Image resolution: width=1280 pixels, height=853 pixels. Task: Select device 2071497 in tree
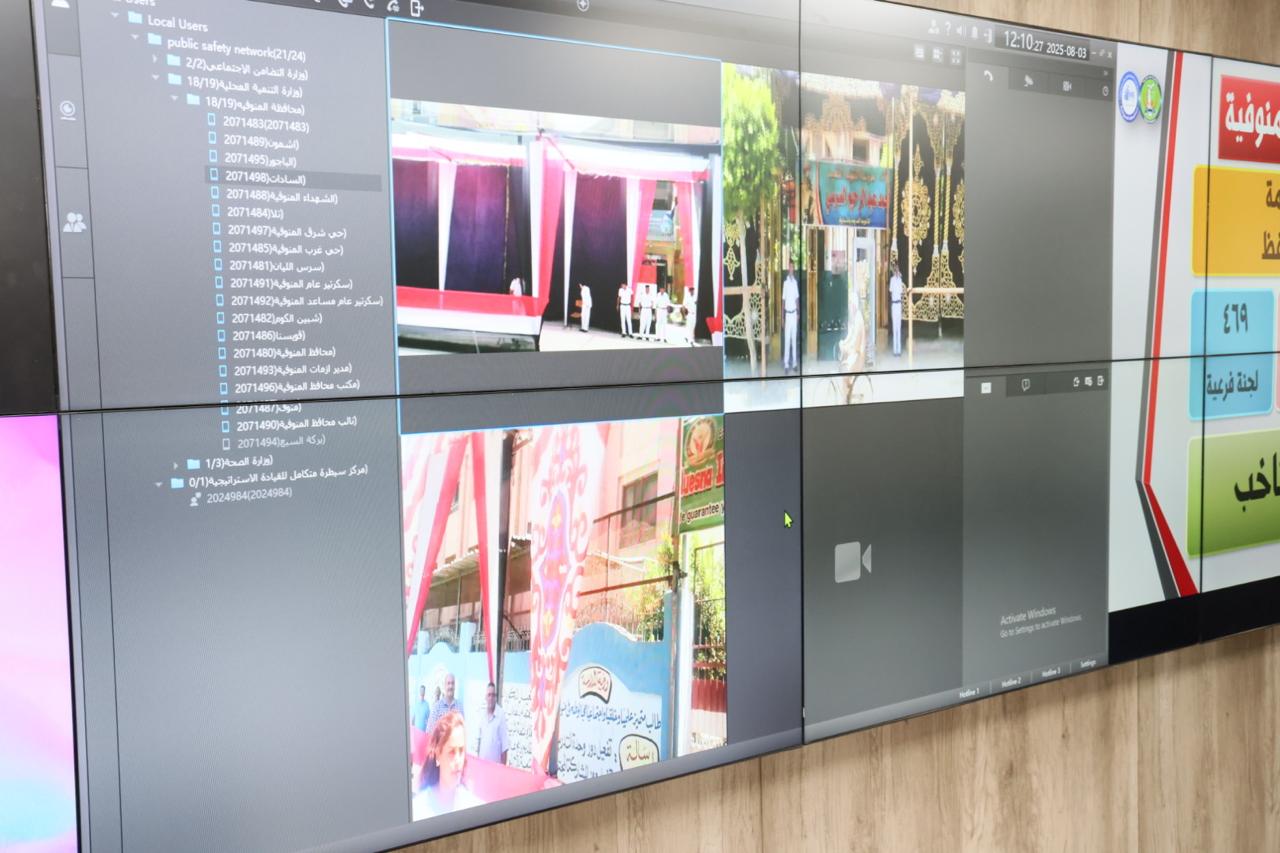(280, 231)
